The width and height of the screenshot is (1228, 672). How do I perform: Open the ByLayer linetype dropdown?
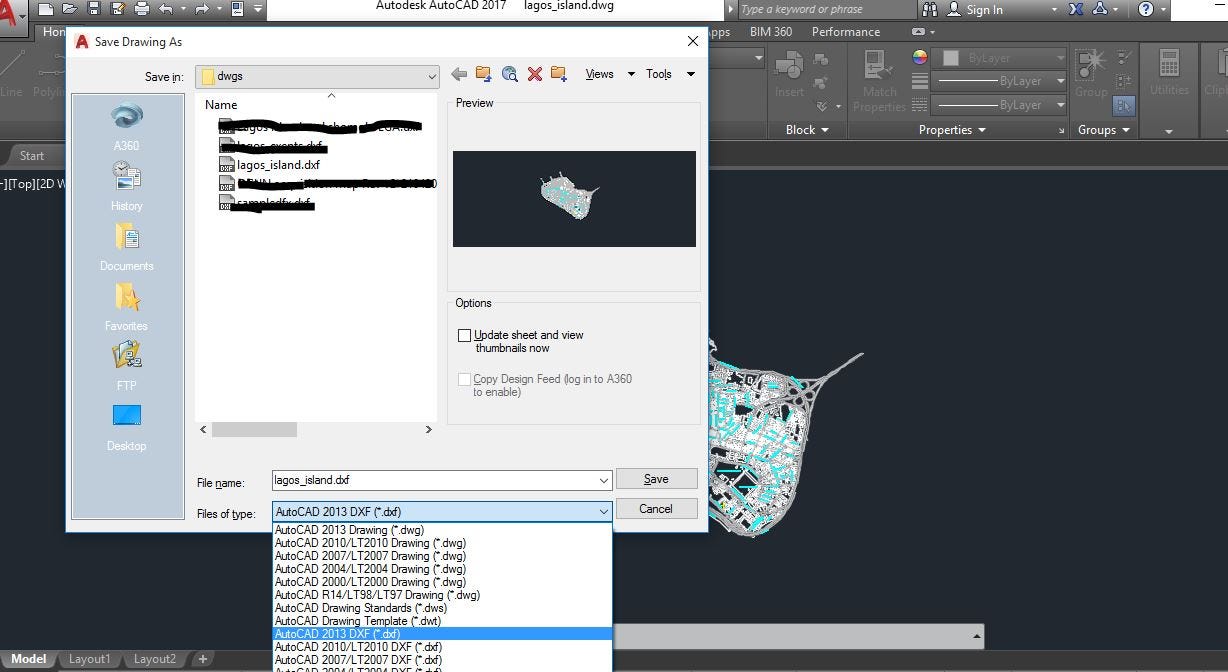pyautogui.click(x=1000, y=105)
